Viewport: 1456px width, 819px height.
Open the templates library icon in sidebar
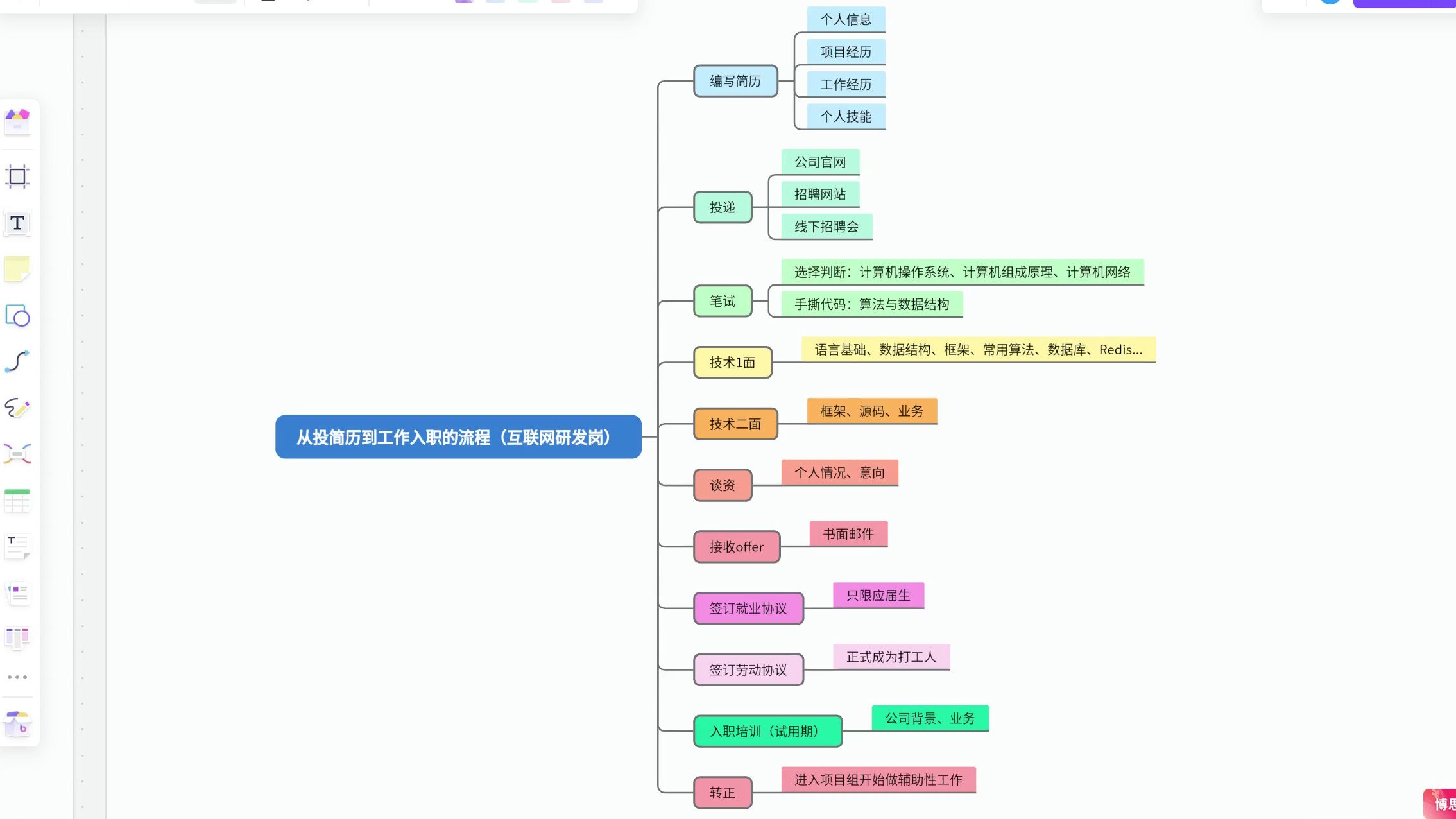click(x=17, y=121)
